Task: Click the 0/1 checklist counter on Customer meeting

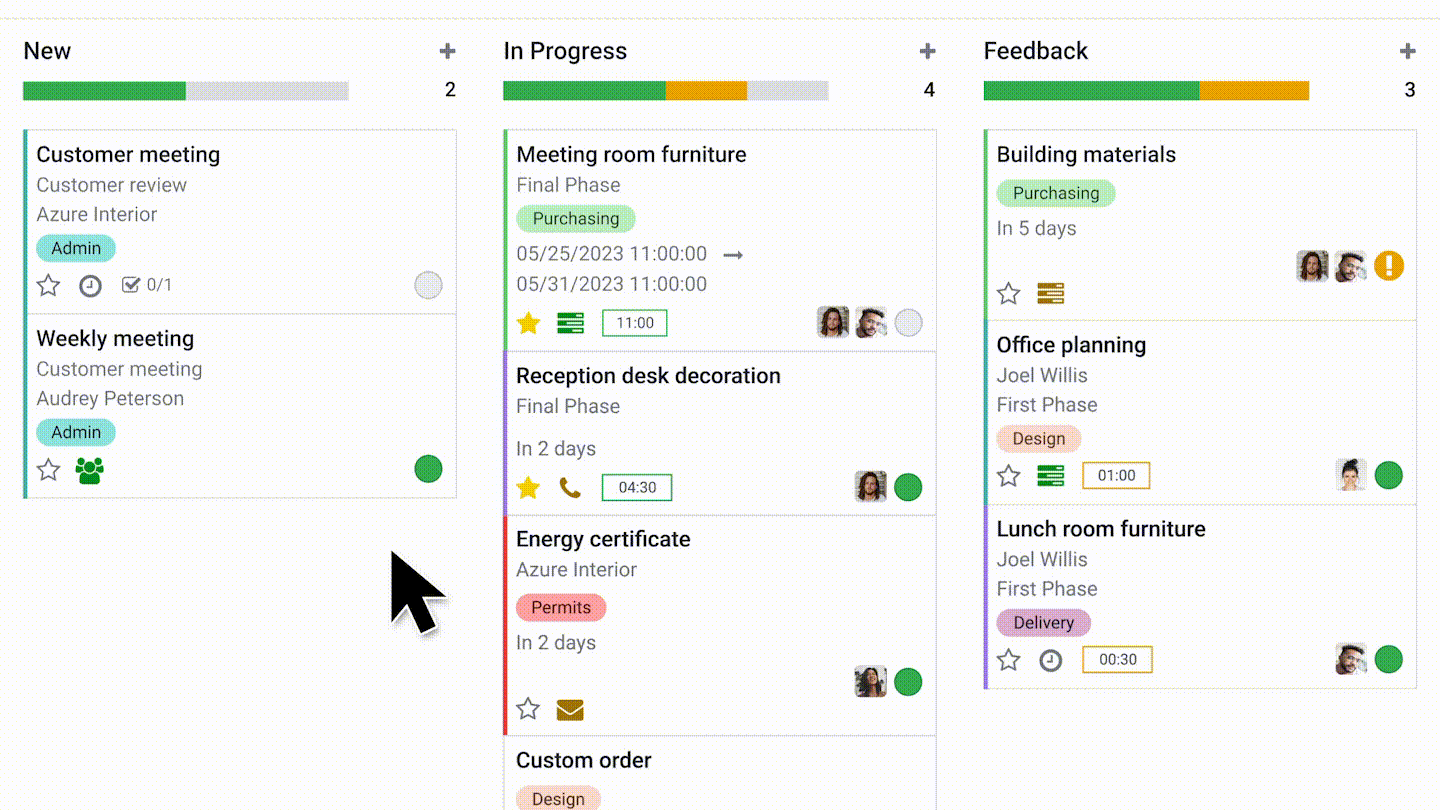Action: click(x=148, y=285)
